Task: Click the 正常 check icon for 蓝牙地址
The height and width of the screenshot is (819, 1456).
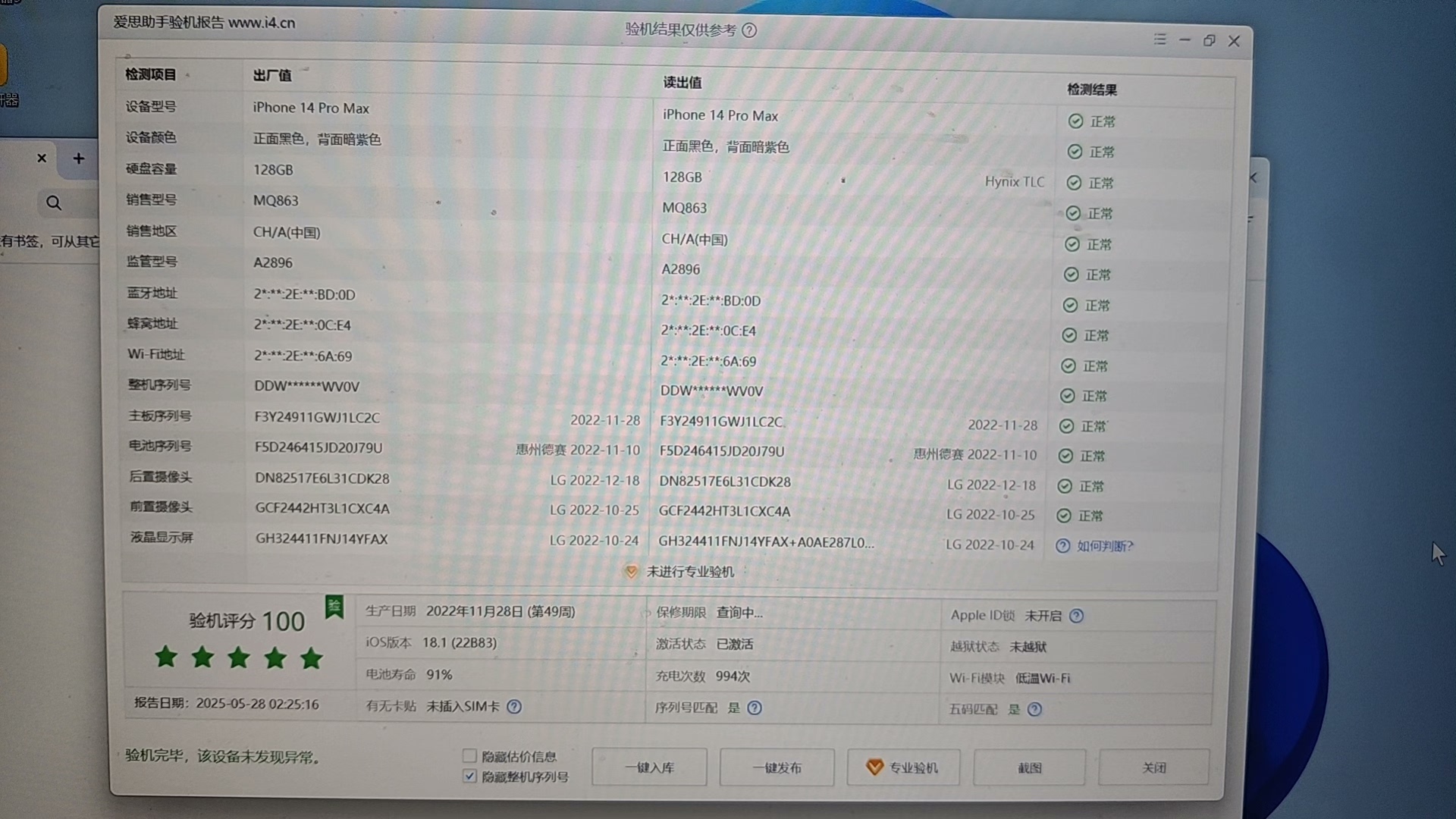Action: 1070,305
